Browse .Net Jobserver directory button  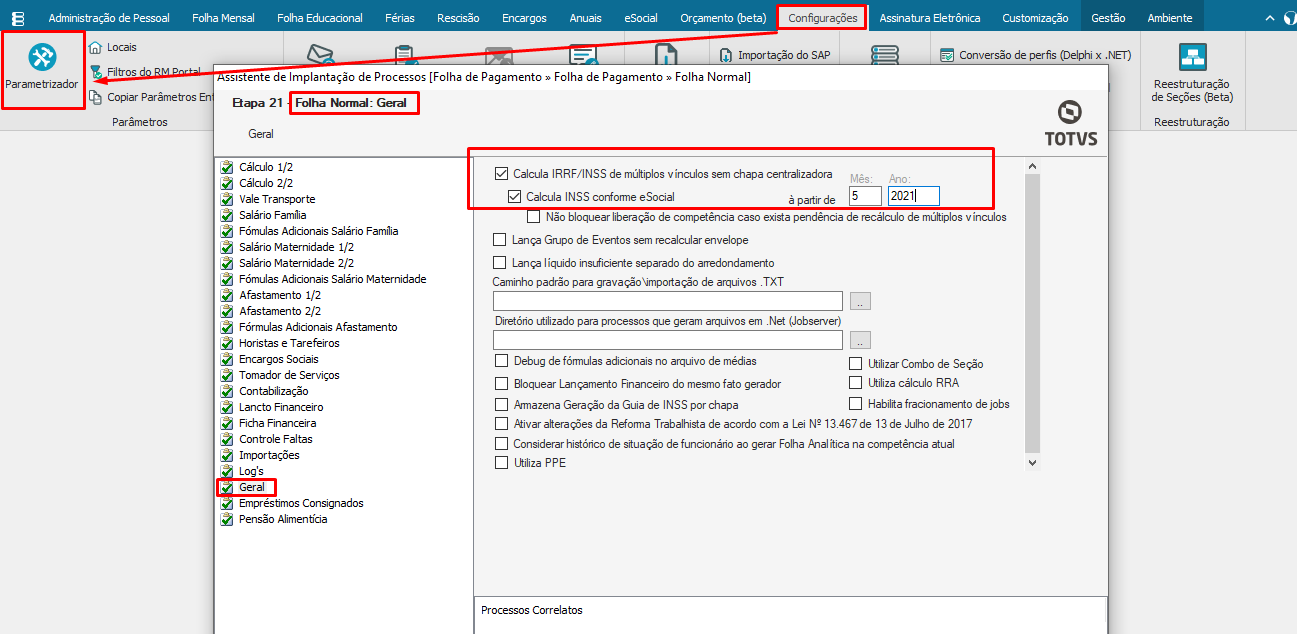pos(861,340)
